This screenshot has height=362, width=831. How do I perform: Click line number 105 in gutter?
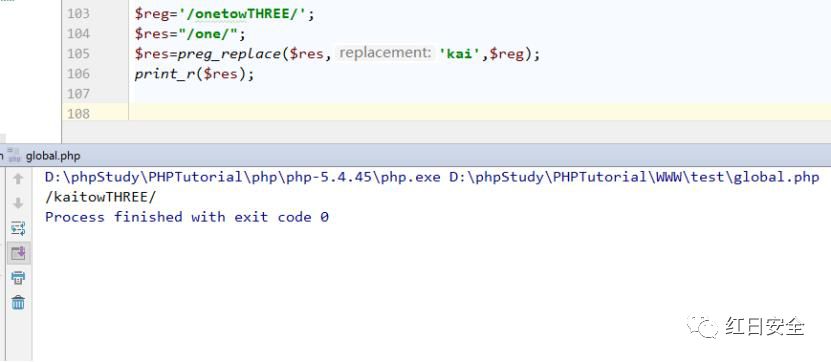78,54
